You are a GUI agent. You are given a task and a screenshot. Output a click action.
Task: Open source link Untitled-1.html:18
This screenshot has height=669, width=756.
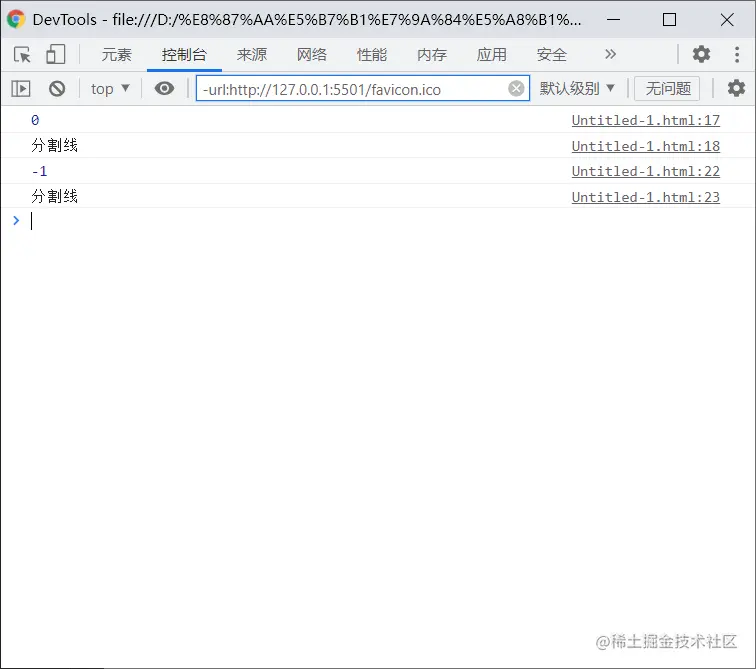tap(646, 146)
